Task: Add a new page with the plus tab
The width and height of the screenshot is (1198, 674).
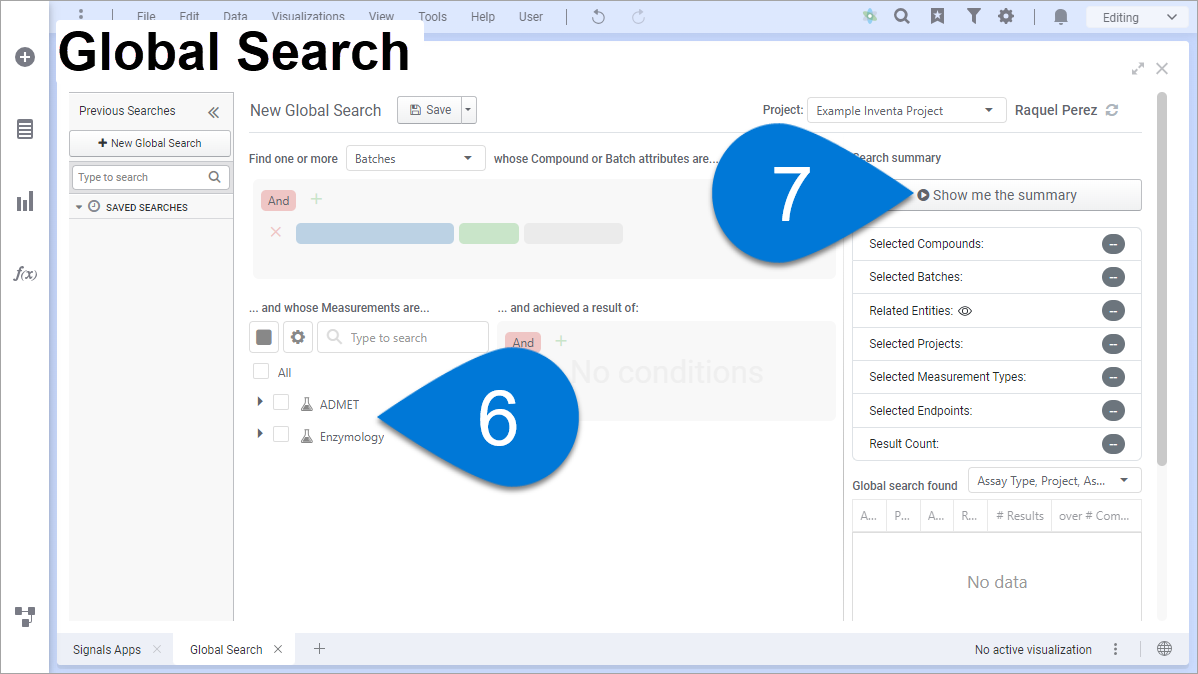Action: pos(319,649)
